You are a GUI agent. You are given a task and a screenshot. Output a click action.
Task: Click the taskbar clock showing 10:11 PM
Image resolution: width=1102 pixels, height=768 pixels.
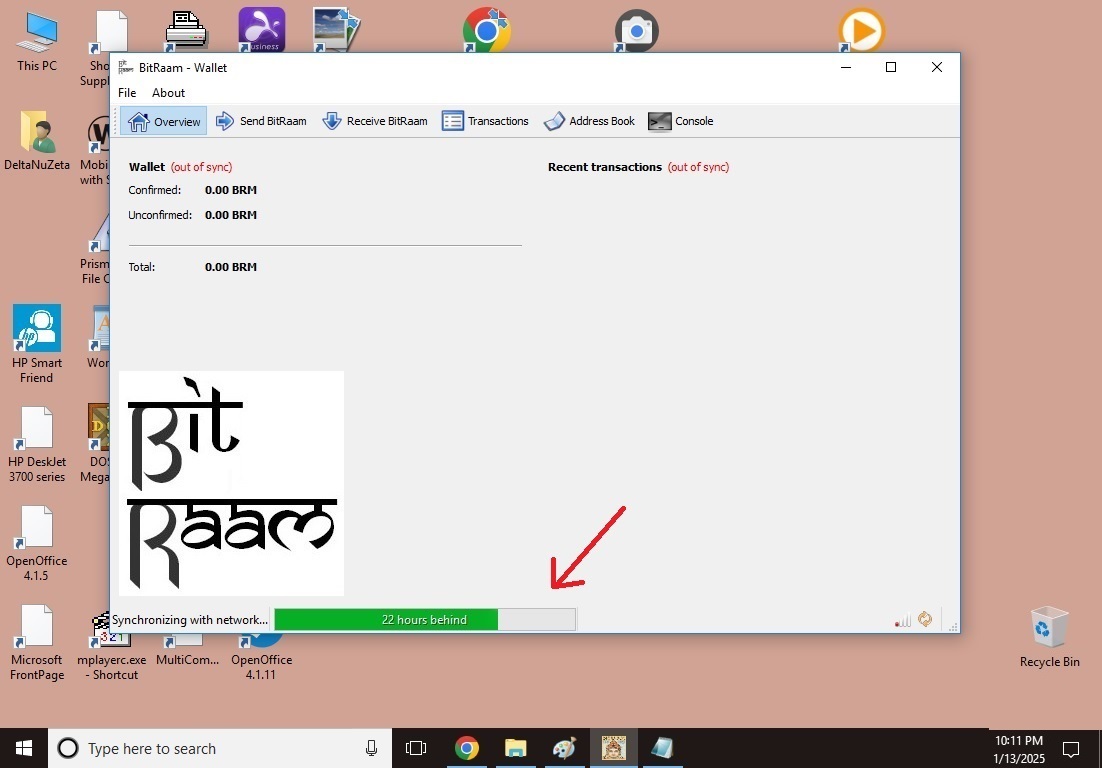[x=1019, y=749]
